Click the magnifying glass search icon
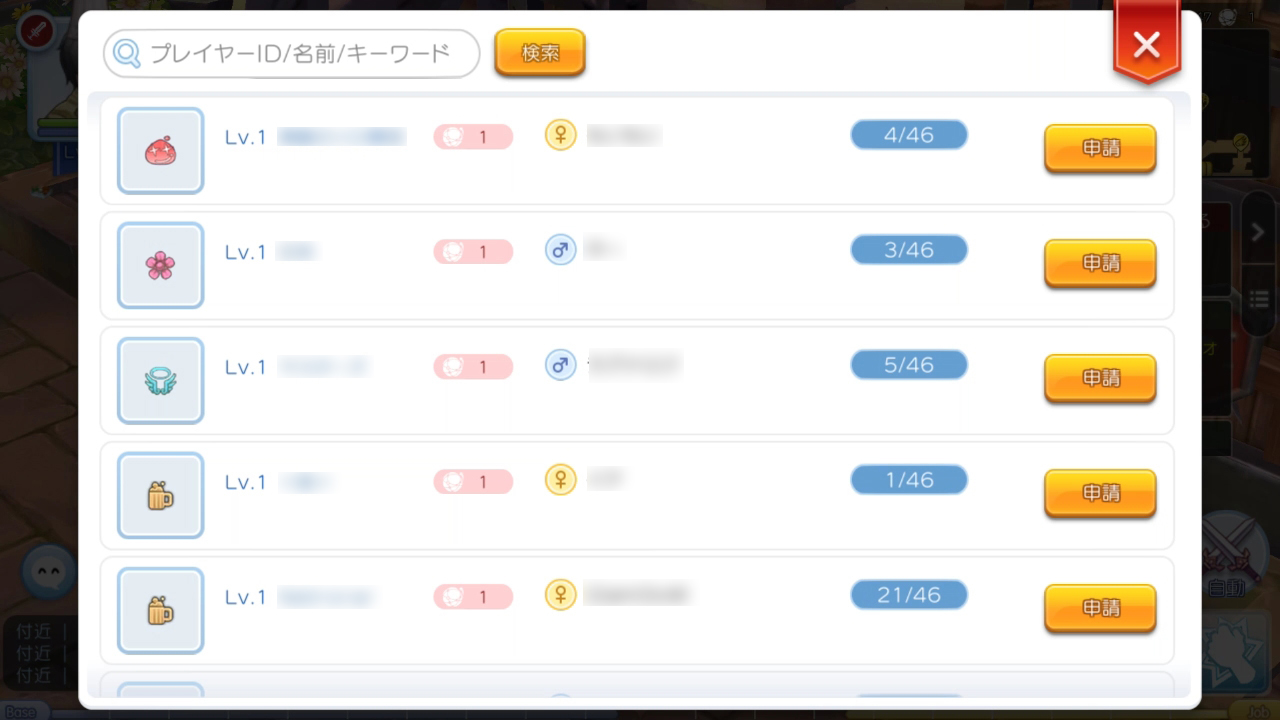This screenshot has height=720, width=1280. [x=127, y=53]
